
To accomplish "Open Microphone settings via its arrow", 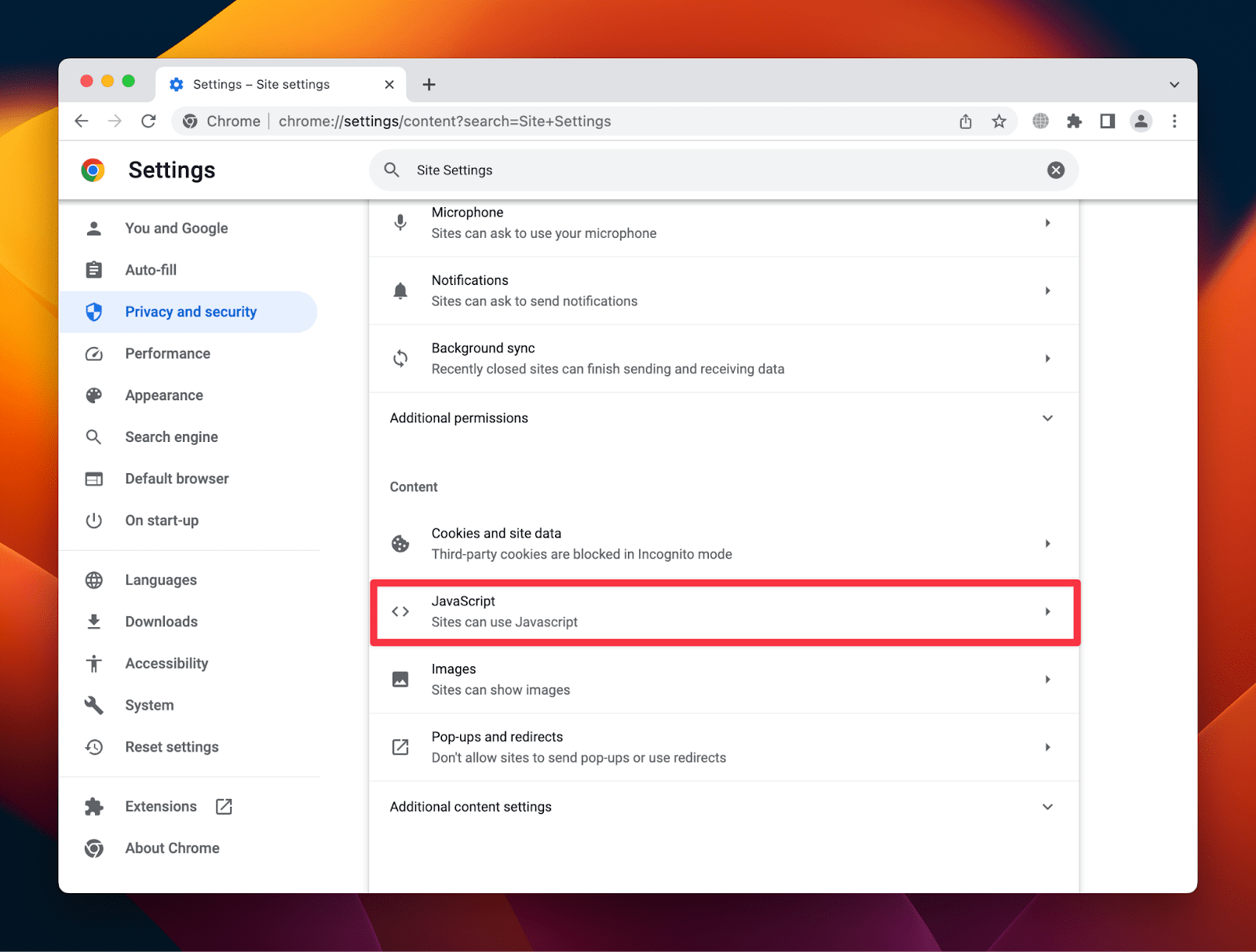I will [1048, 223].
